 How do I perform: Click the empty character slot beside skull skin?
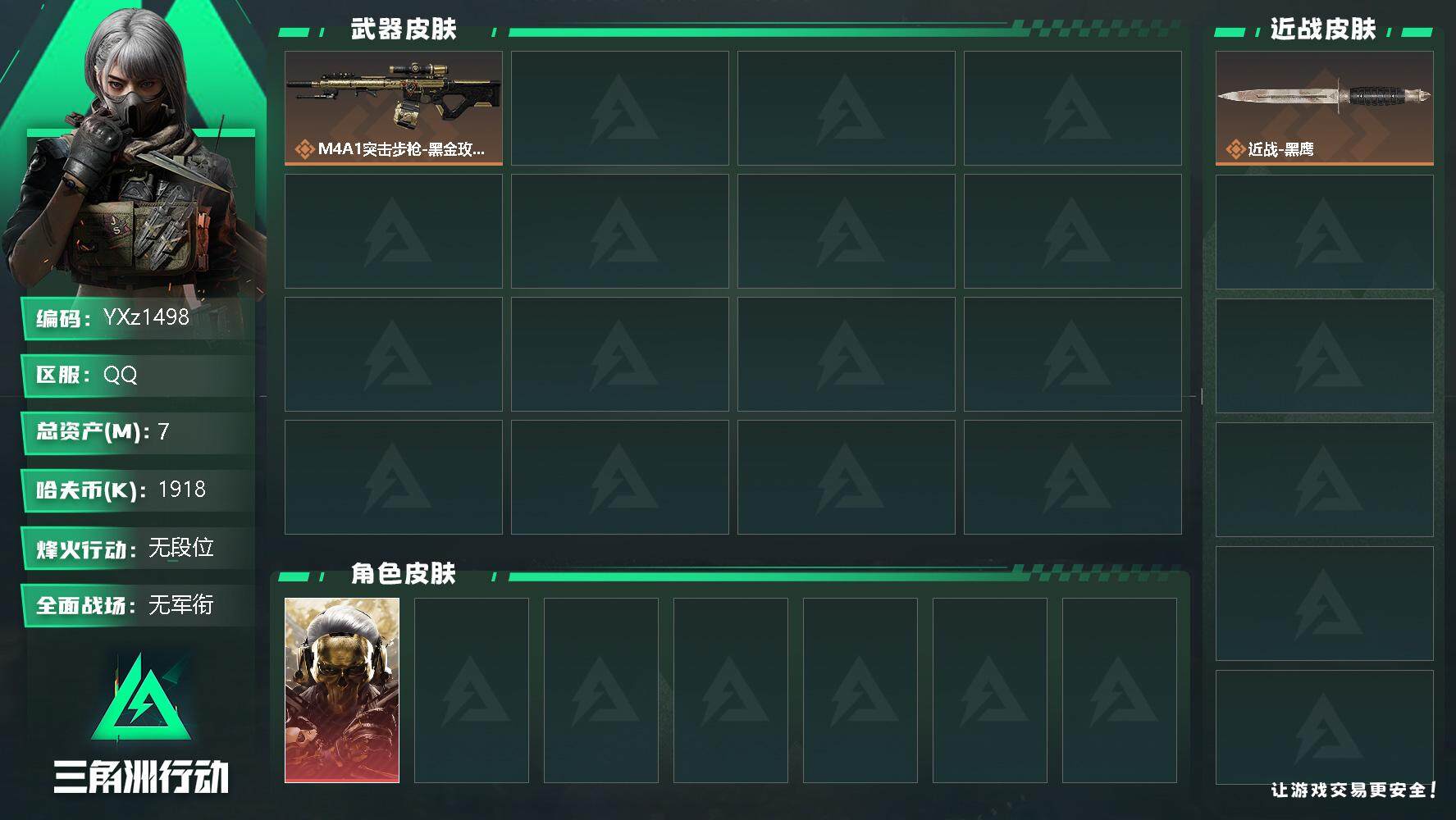point(472,690)
